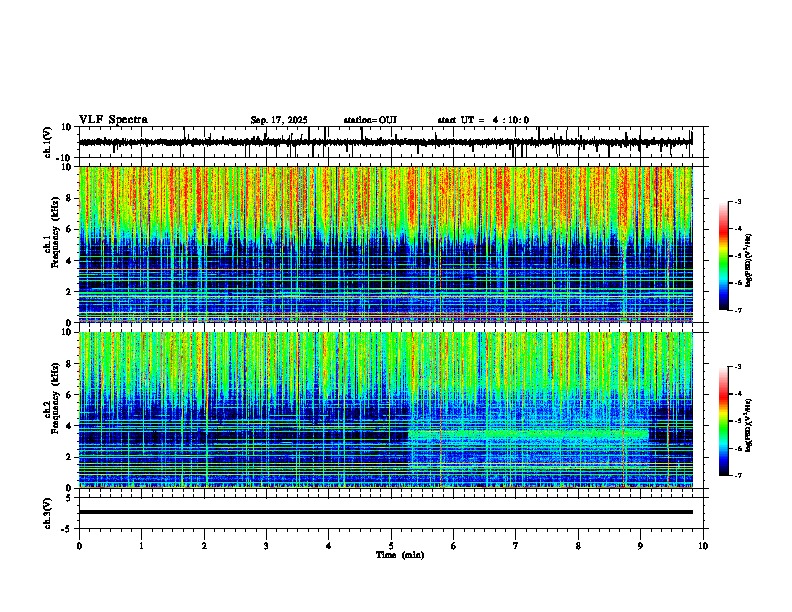The width and height of the screenshot is (792, 612).
Task: Click the ch.1 "Frequency (kHz)" axis label
Action: pos(55,232)
